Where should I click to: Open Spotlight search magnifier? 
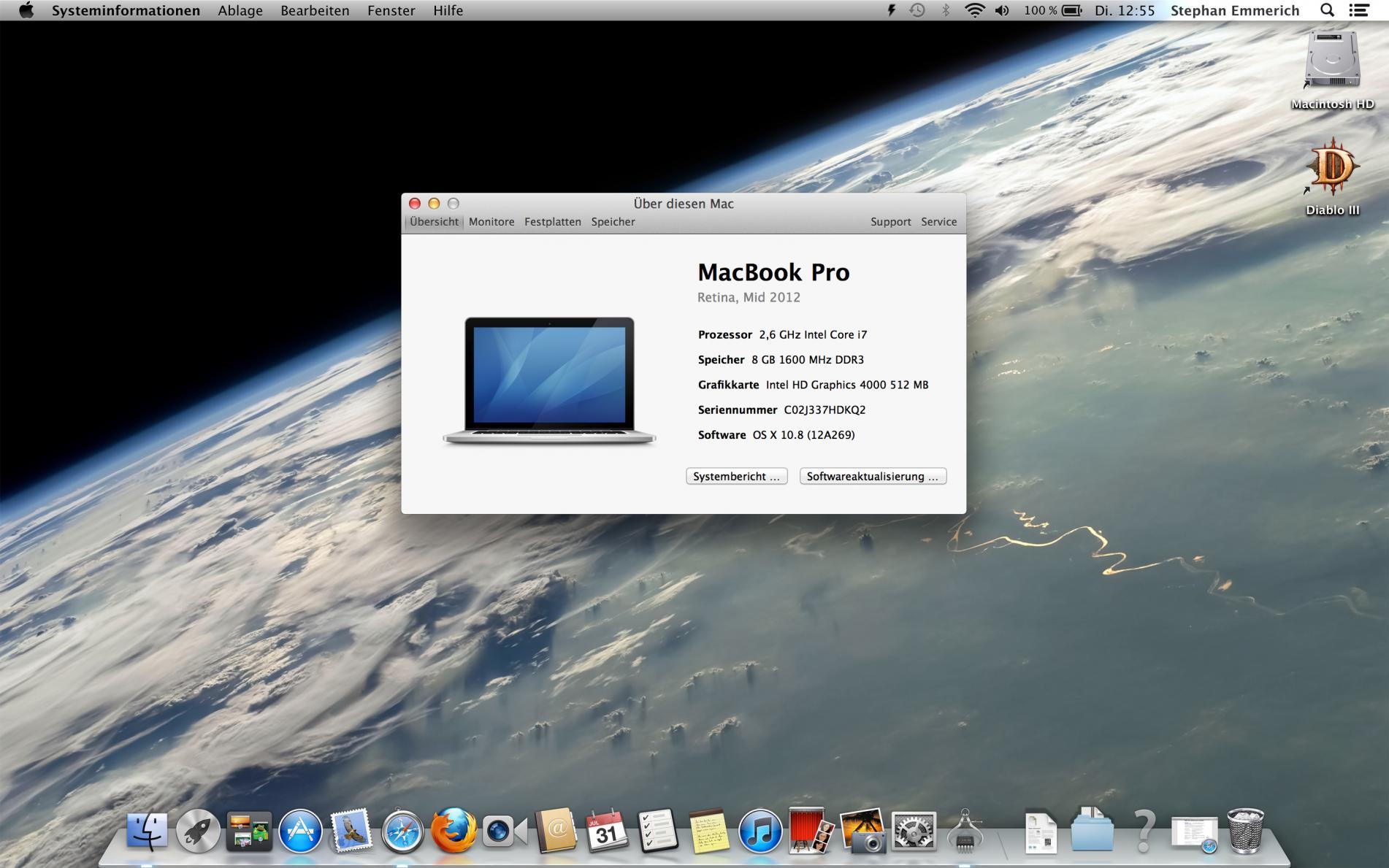pyautogui.click(x=1327, y=10)
